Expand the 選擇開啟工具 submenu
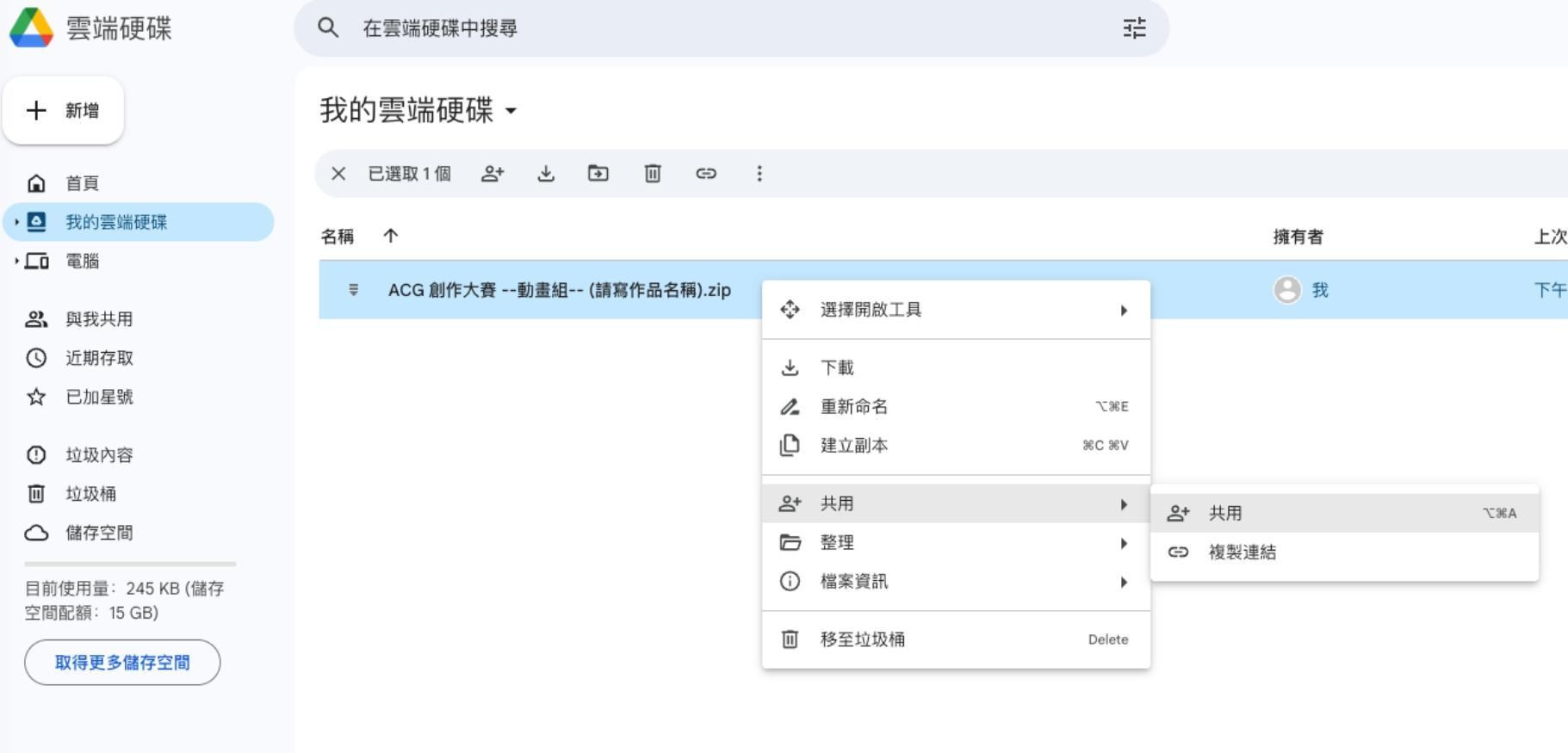 pyautogui.click(x=956, y=310)
